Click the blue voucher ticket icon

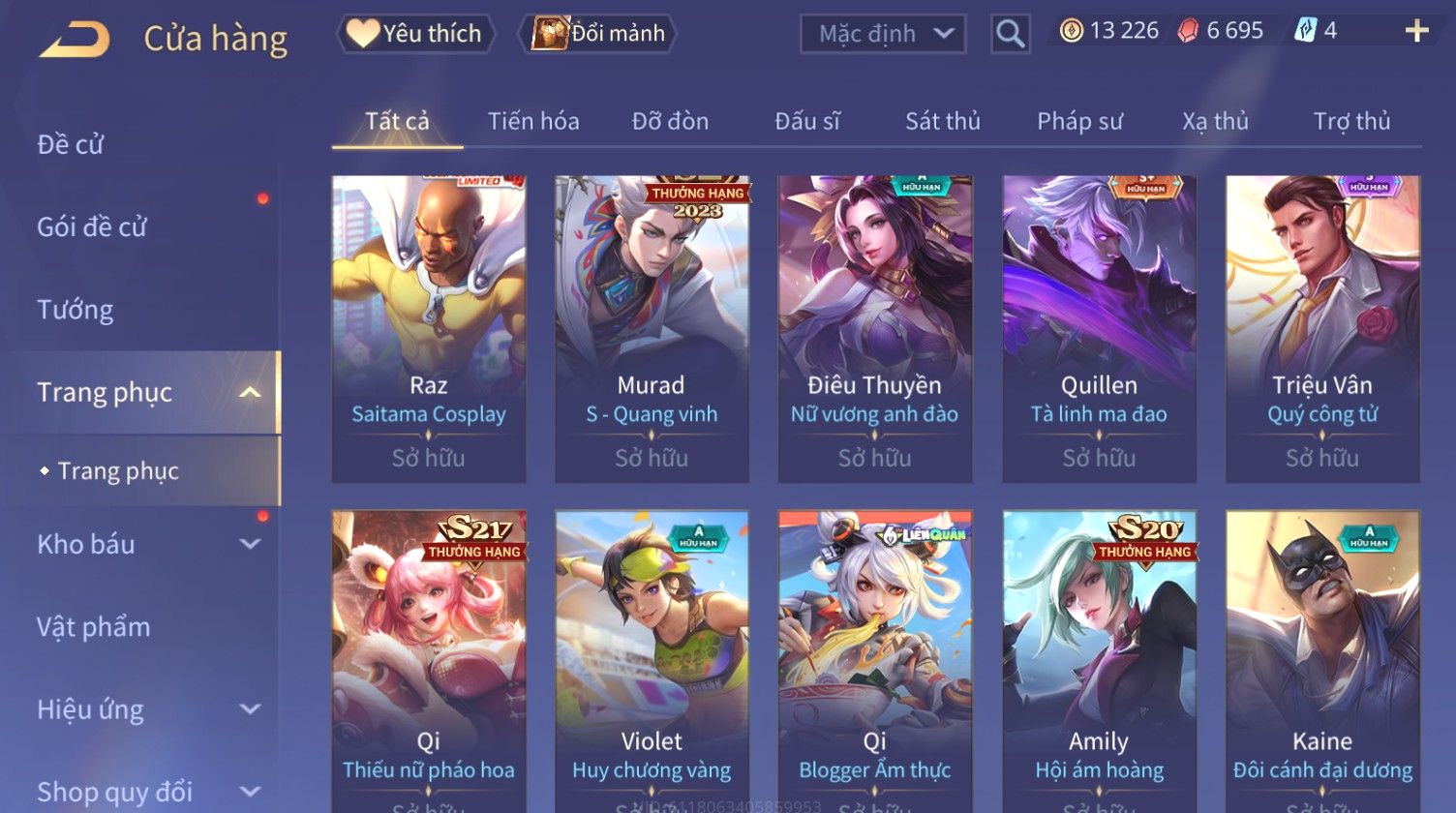coord(1306,31)
